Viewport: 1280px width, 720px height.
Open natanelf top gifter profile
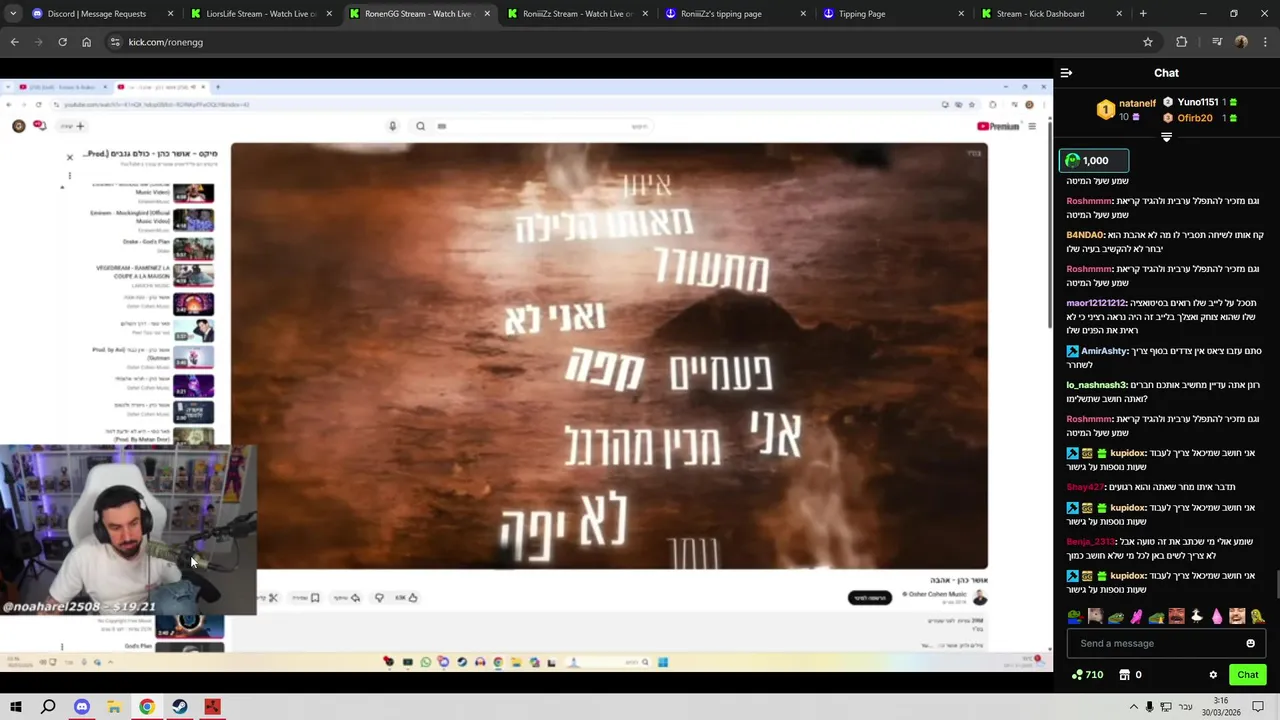(1137, 103)
